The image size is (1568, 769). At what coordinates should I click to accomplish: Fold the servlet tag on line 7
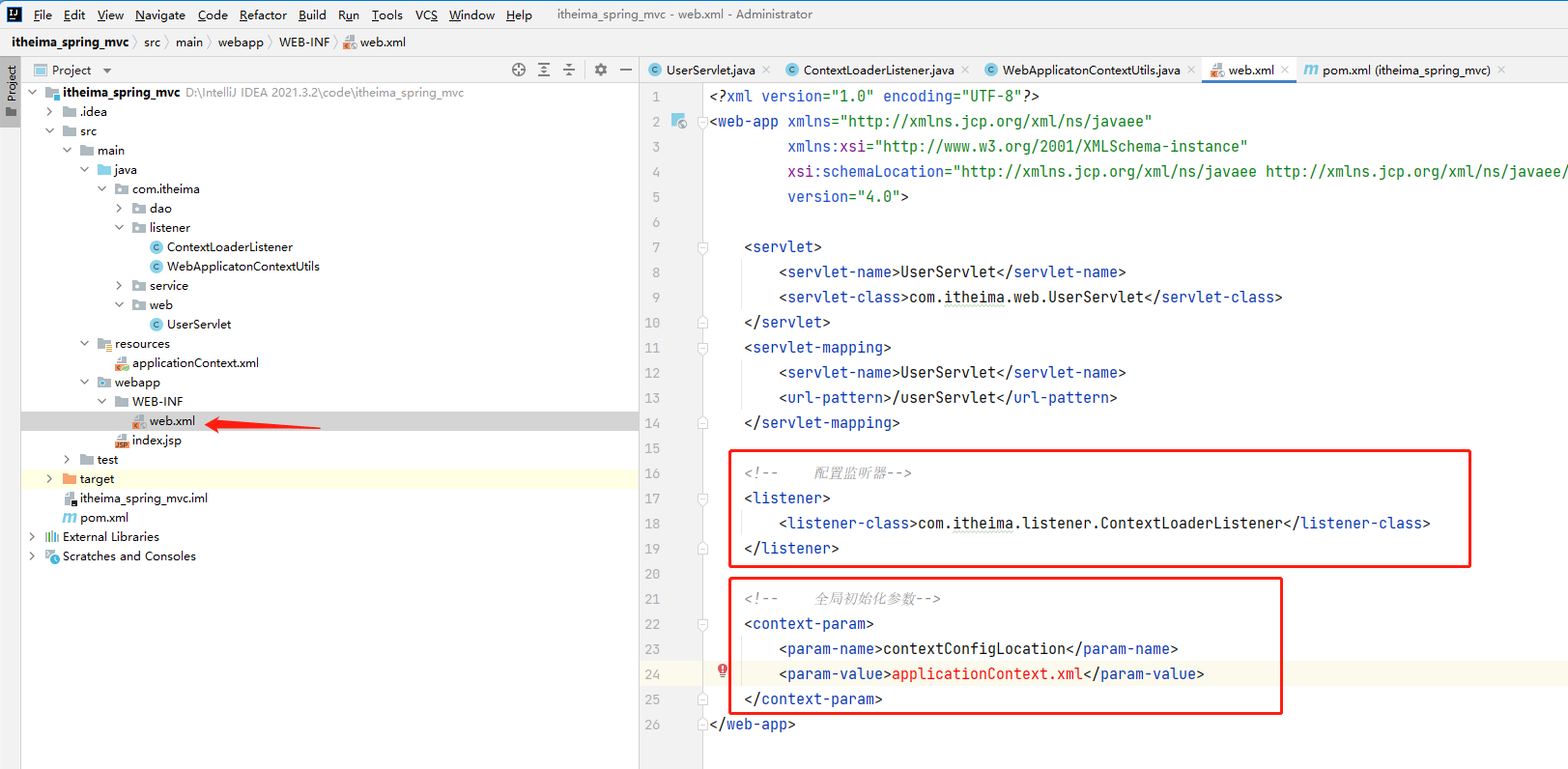703,247
